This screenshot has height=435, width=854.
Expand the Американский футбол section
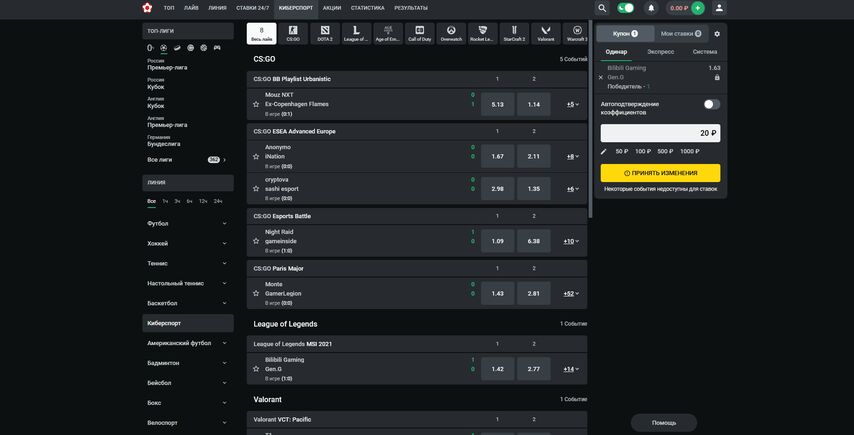pos(187,343)
